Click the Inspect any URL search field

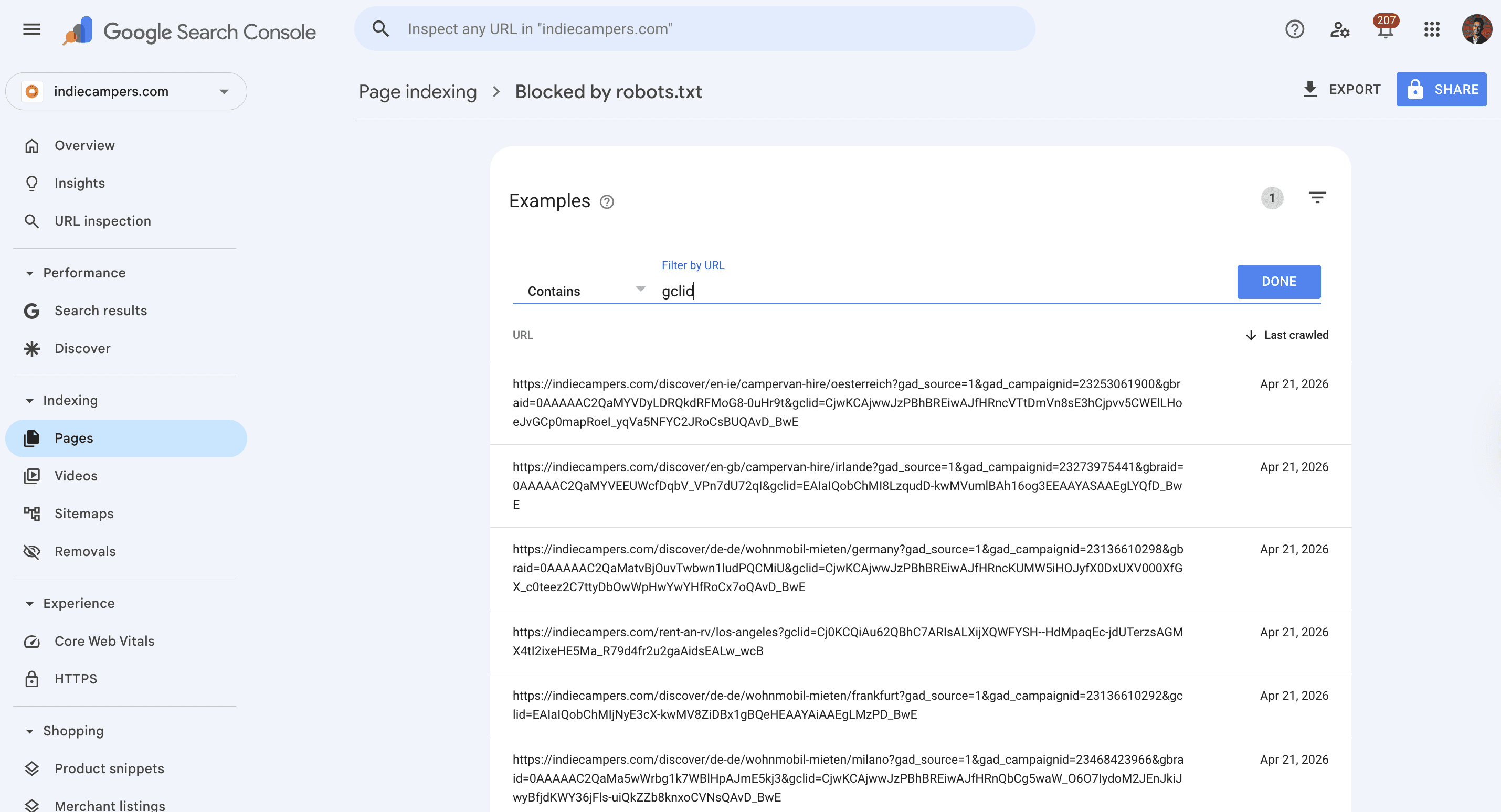pos(694,28)
